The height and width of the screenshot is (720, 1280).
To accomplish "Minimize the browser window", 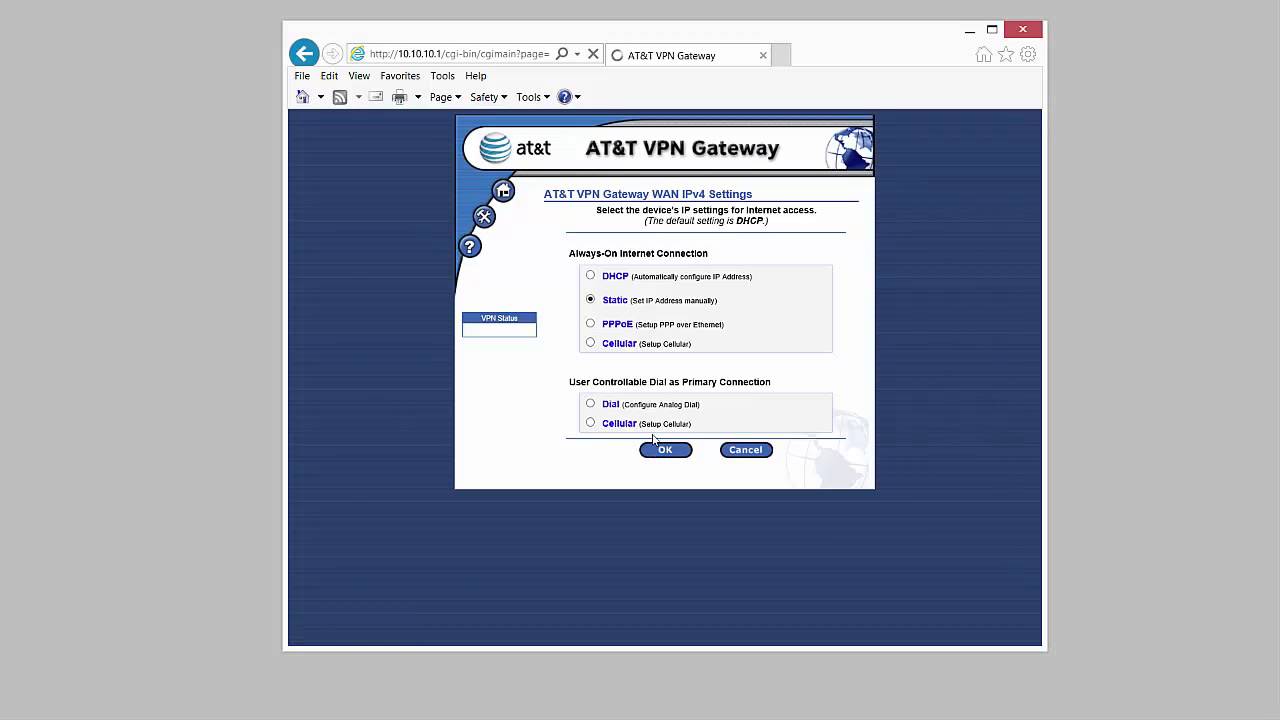I will pyautogui.click(x=970, y=30).
